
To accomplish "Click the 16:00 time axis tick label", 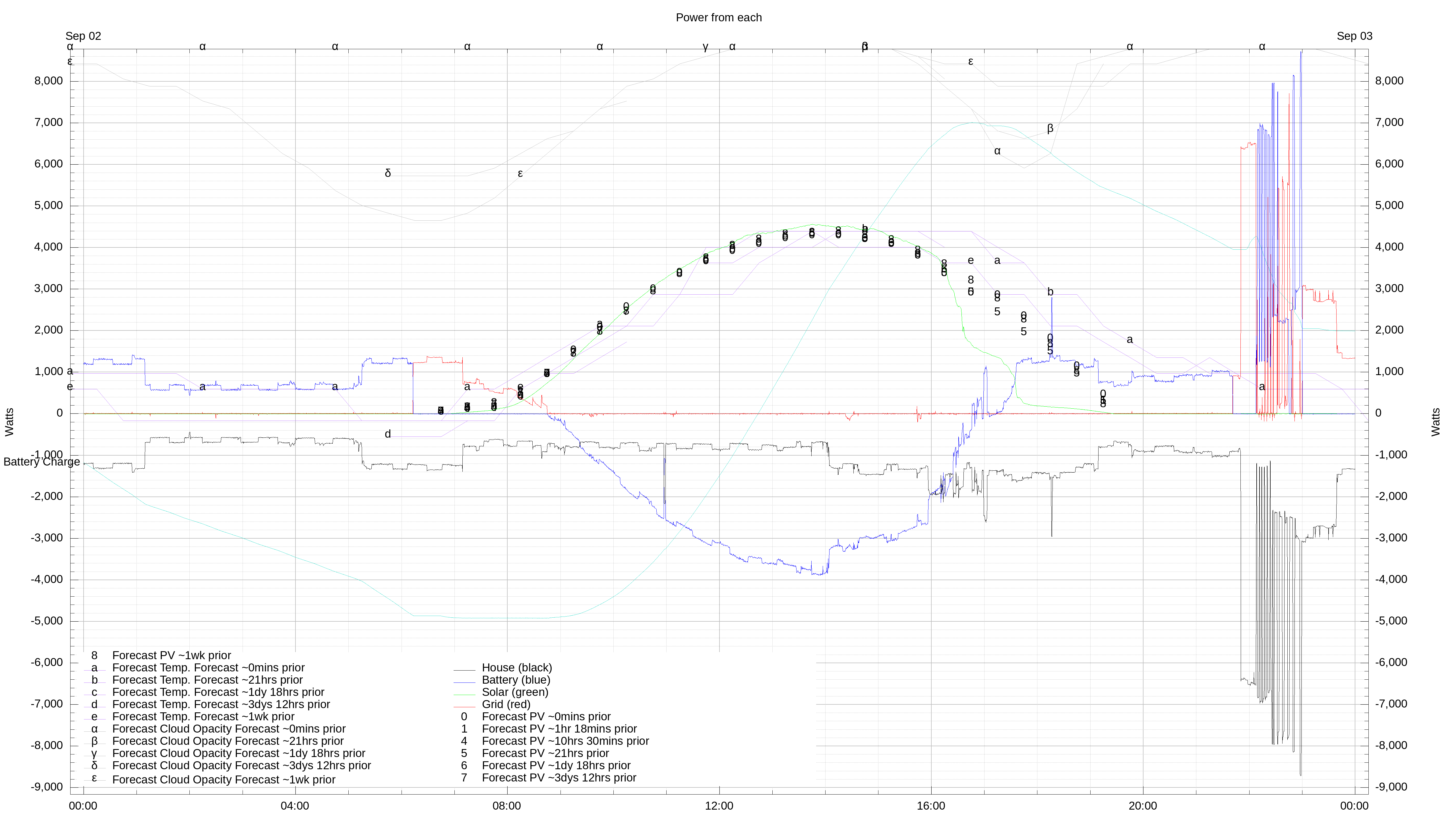I will click(931, 806).
